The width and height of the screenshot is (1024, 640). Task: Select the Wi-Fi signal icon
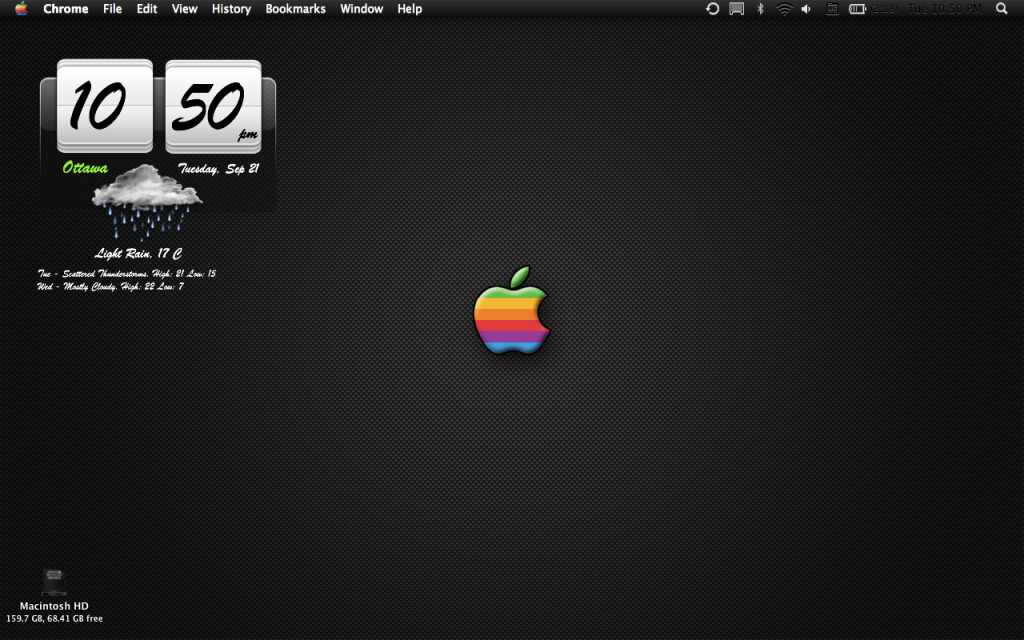[x=785, y=9]
